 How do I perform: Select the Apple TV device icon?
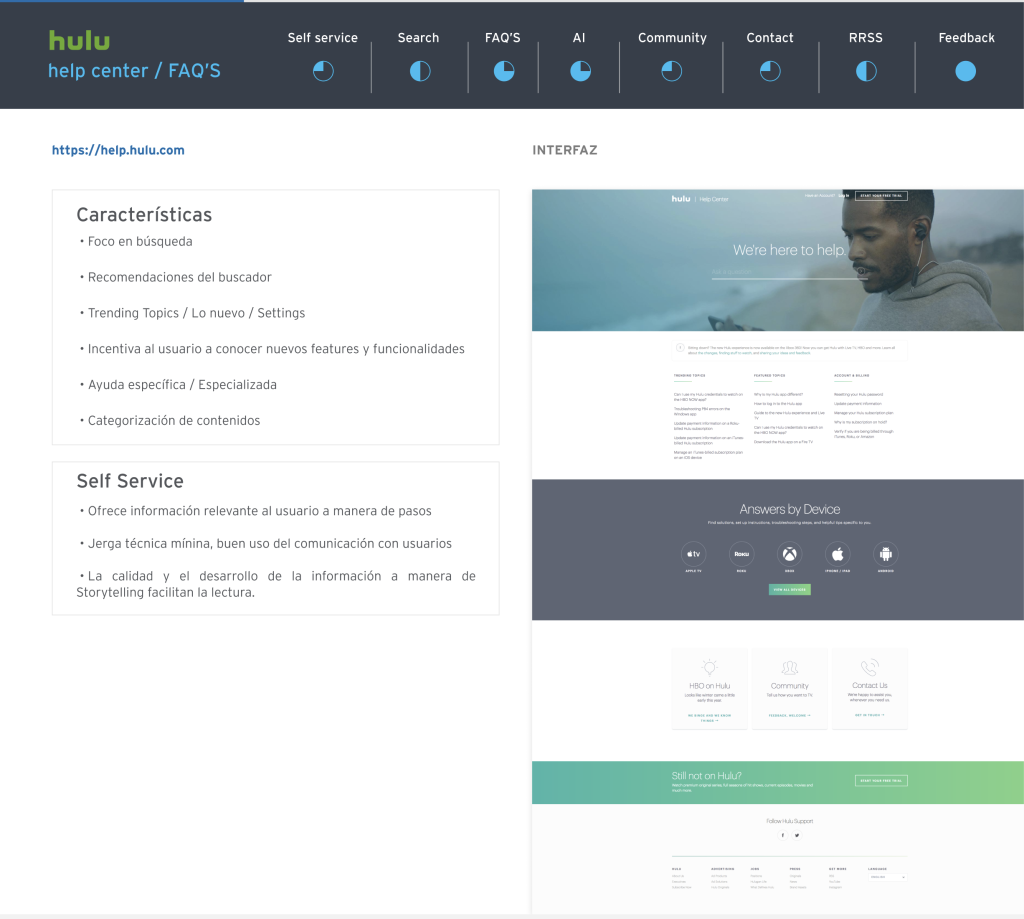coord(694,554)
